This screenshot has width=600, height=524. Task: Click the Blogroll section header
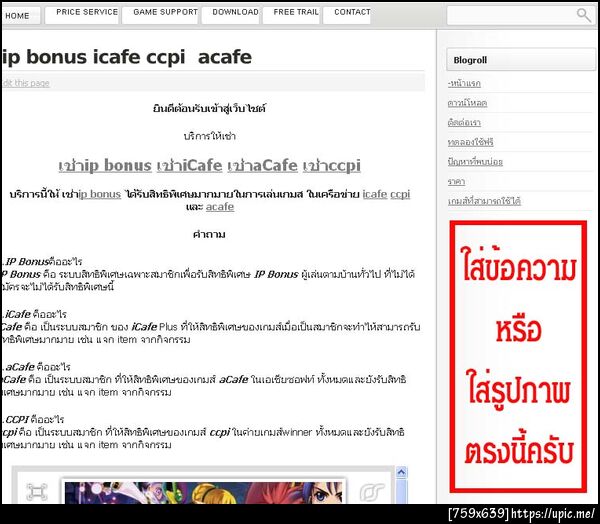coord(521,60)
